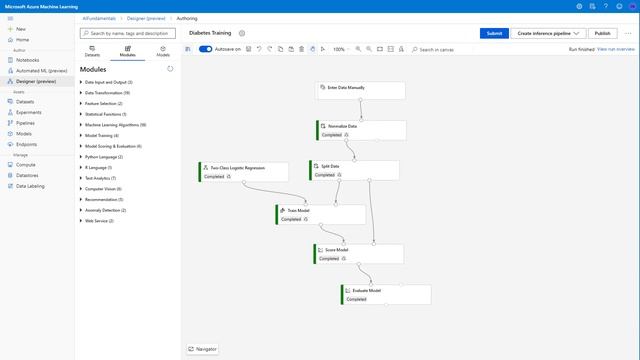Open Automated ML (preview) in sidebar
Image resolution: width=640 pixels, height=360 pixels.
point(38,71)
